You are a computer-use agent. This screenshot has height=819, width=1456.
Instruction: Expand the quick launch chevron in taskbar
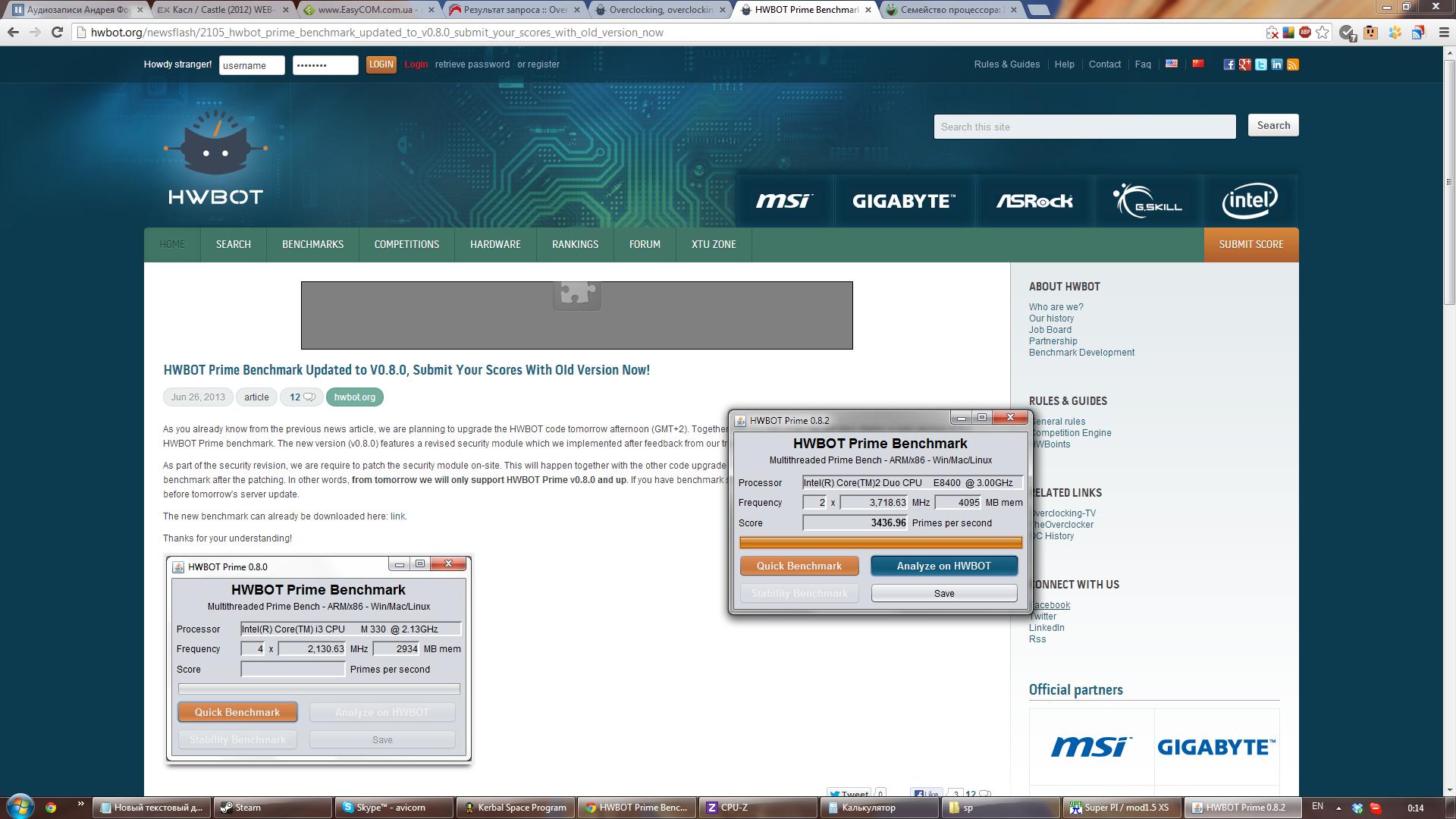80,805
